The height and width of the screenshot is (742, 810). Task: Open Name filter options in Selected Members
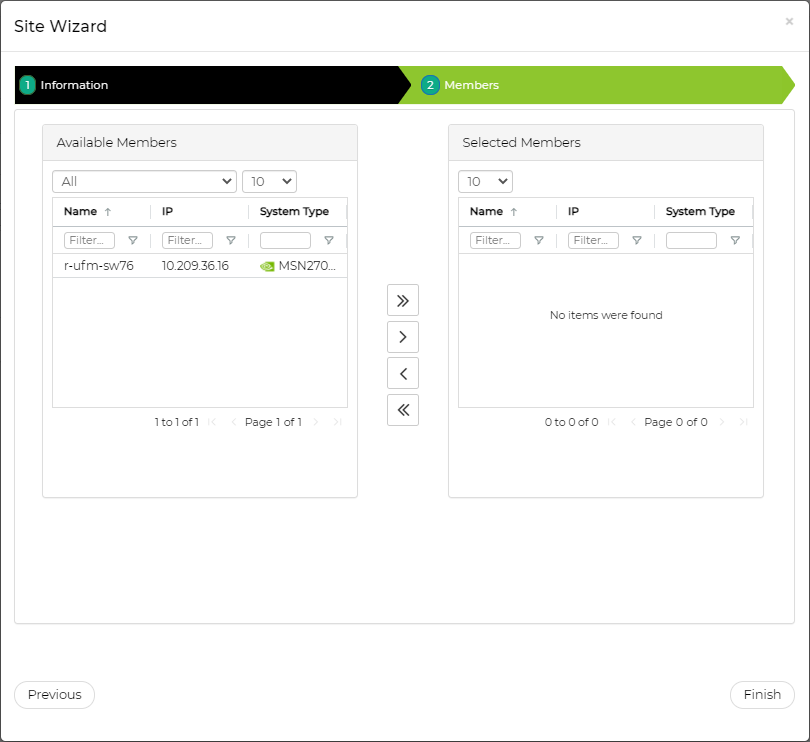click(x=539, y=241)
